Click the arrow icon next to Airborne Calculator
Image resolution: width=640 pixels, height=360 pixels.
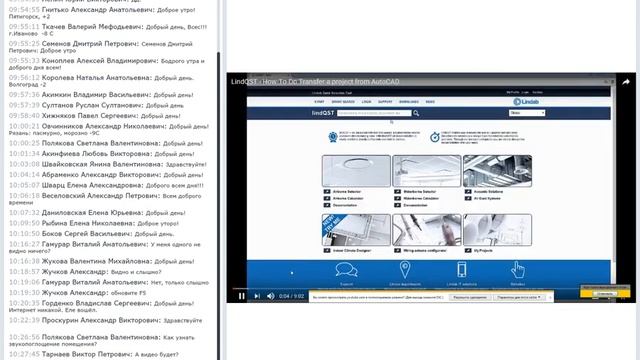pos(327,198)
